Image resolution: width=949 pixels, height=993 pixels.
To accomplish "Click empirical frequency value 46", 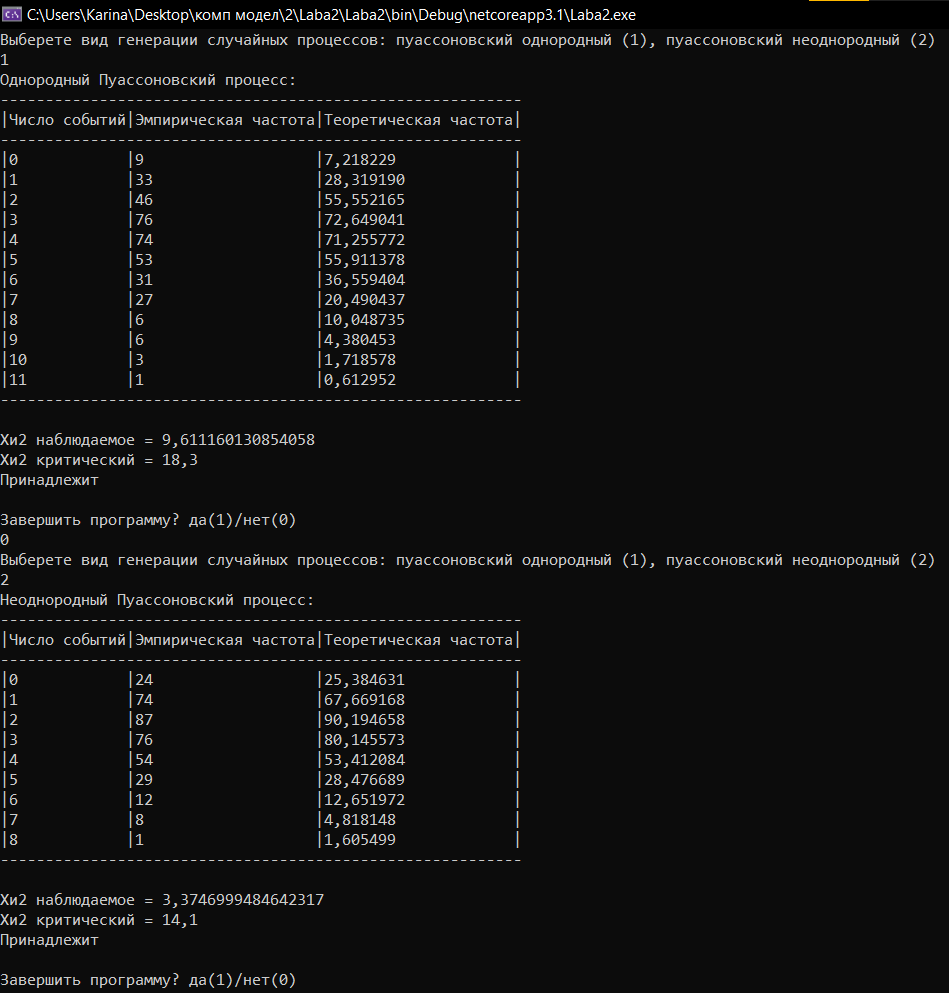I will pyautogui.click(x=144, y=199).
